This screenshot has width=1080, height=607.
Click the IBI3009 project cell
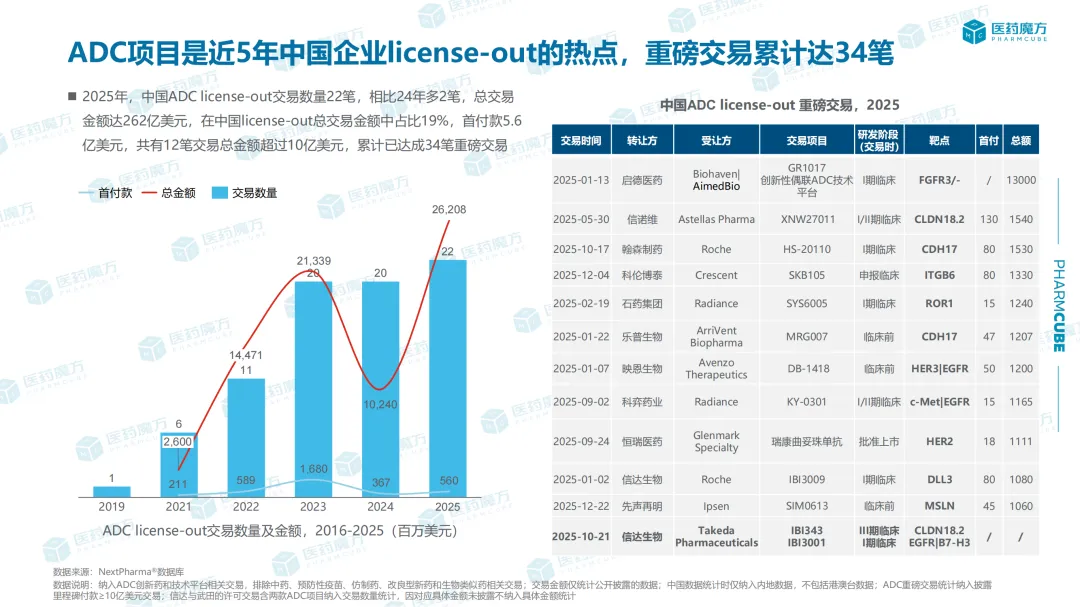pyautogui.click(x=807, y=479)
